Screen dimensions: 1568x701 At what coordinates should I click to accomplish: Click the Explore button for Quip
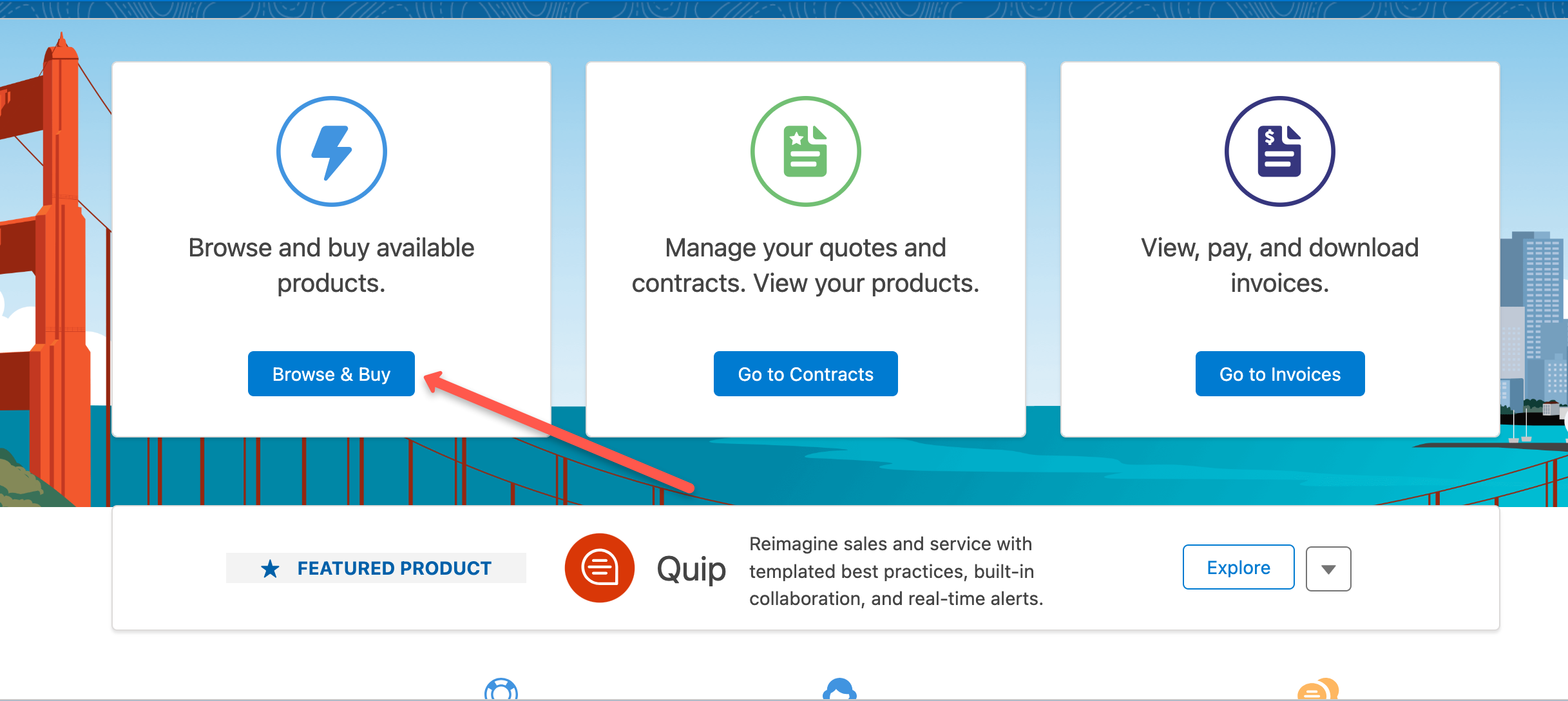[x=1238, y=567]
